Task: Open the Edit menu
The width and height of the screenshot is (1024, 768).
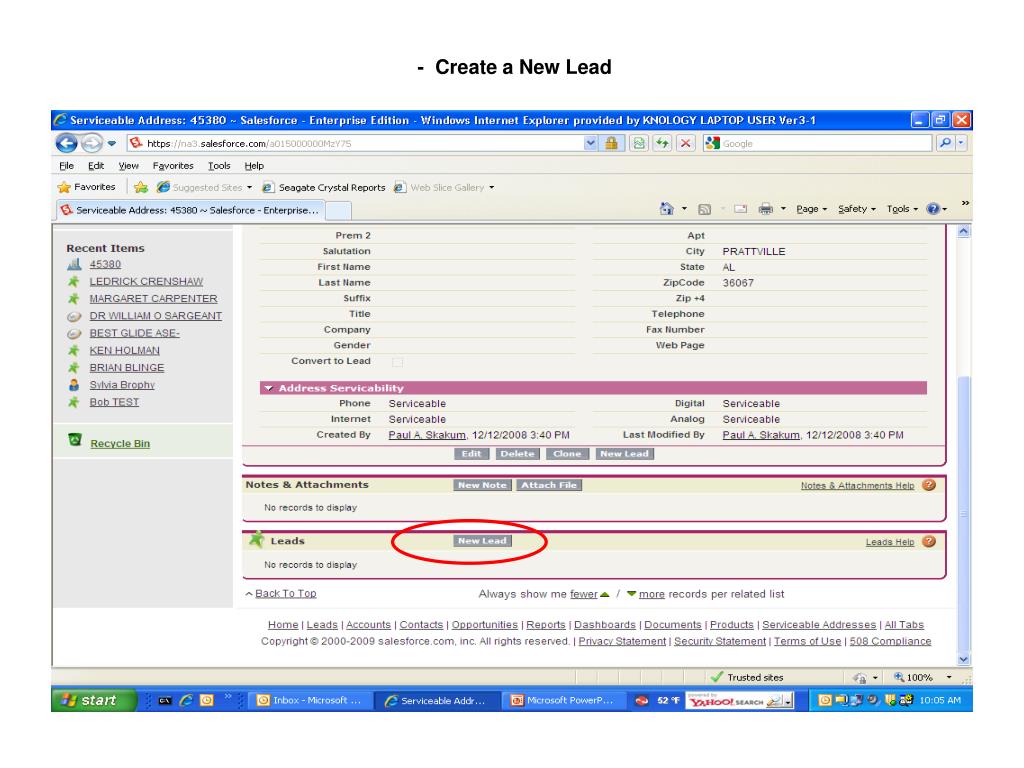Action: tap(96, 166)
